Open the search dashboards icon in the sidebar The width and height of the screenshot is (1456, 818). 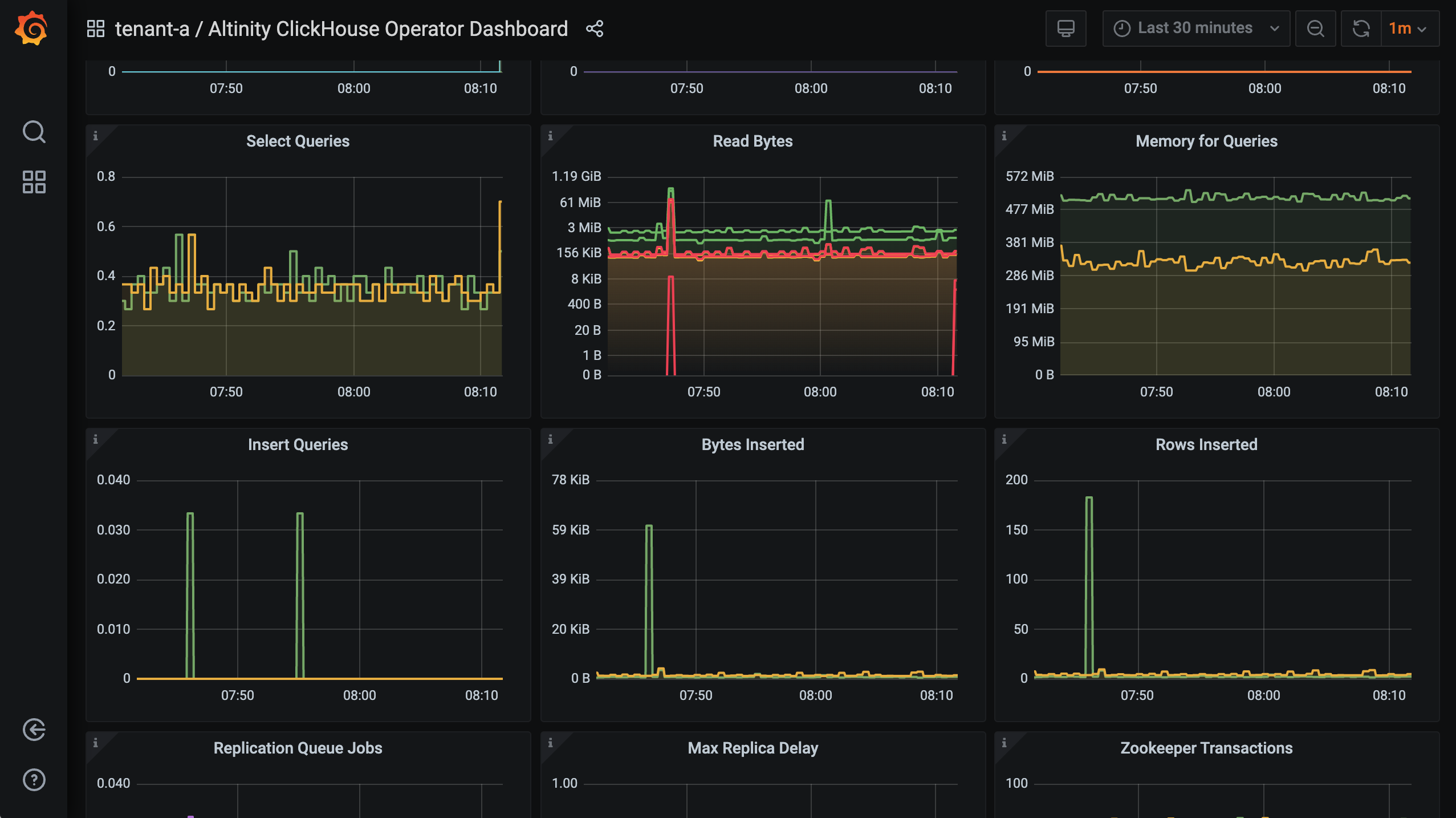point(34,132)
